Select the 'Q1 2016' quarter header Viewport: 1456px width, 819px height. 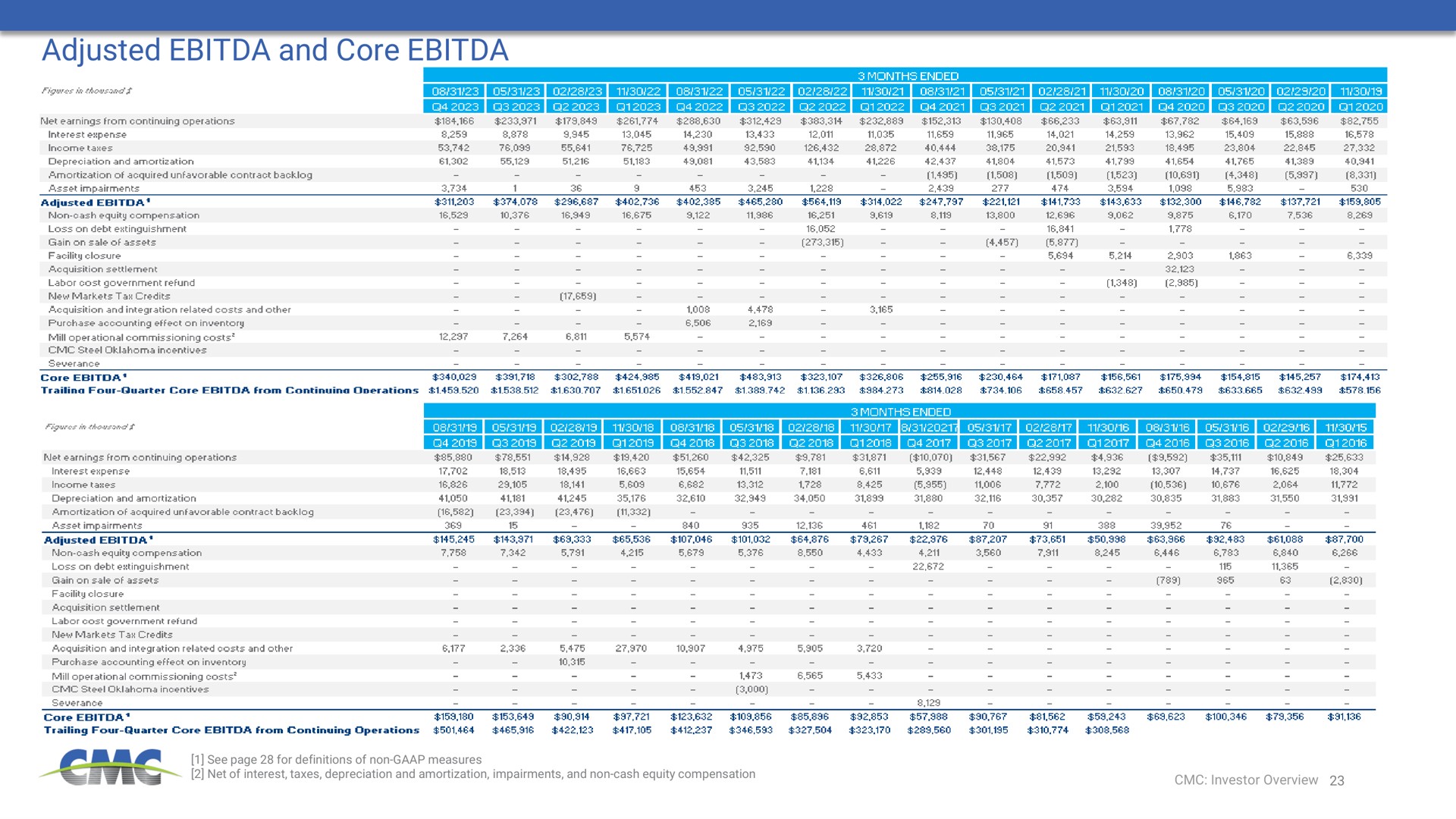[1346, 443]
